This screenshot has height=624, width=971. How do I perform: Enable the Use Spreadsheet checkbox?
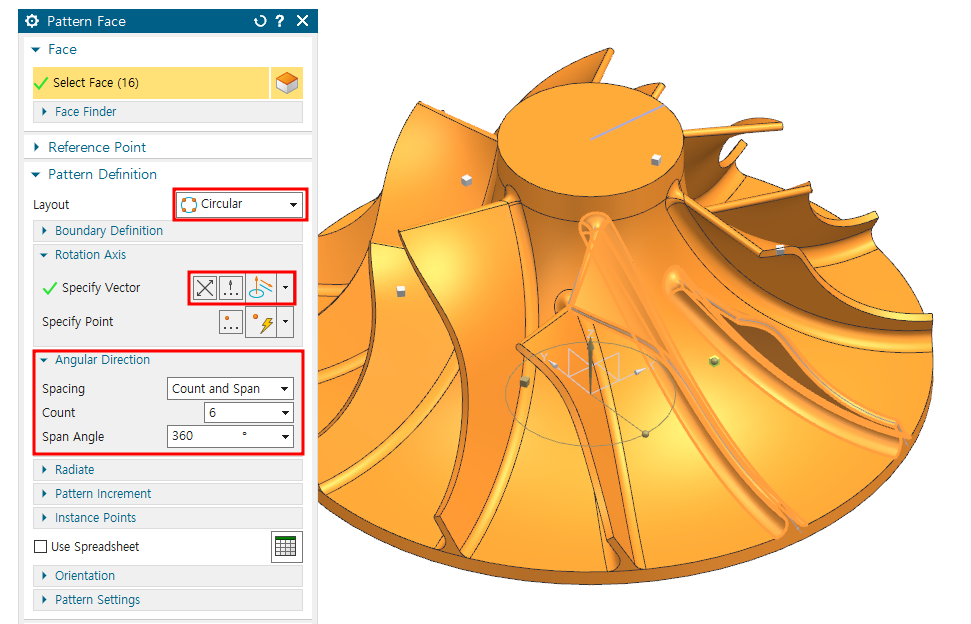[x=41, y=547]
